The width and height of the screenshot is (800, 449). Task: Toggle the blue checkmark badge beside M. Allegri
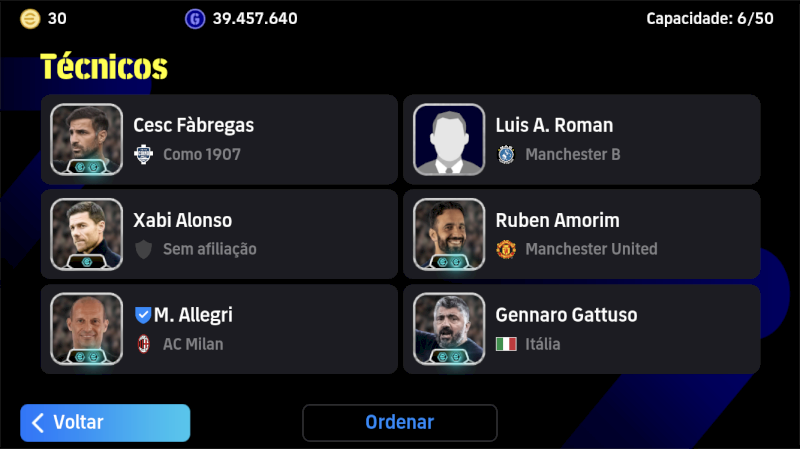[x=143, y=315]
